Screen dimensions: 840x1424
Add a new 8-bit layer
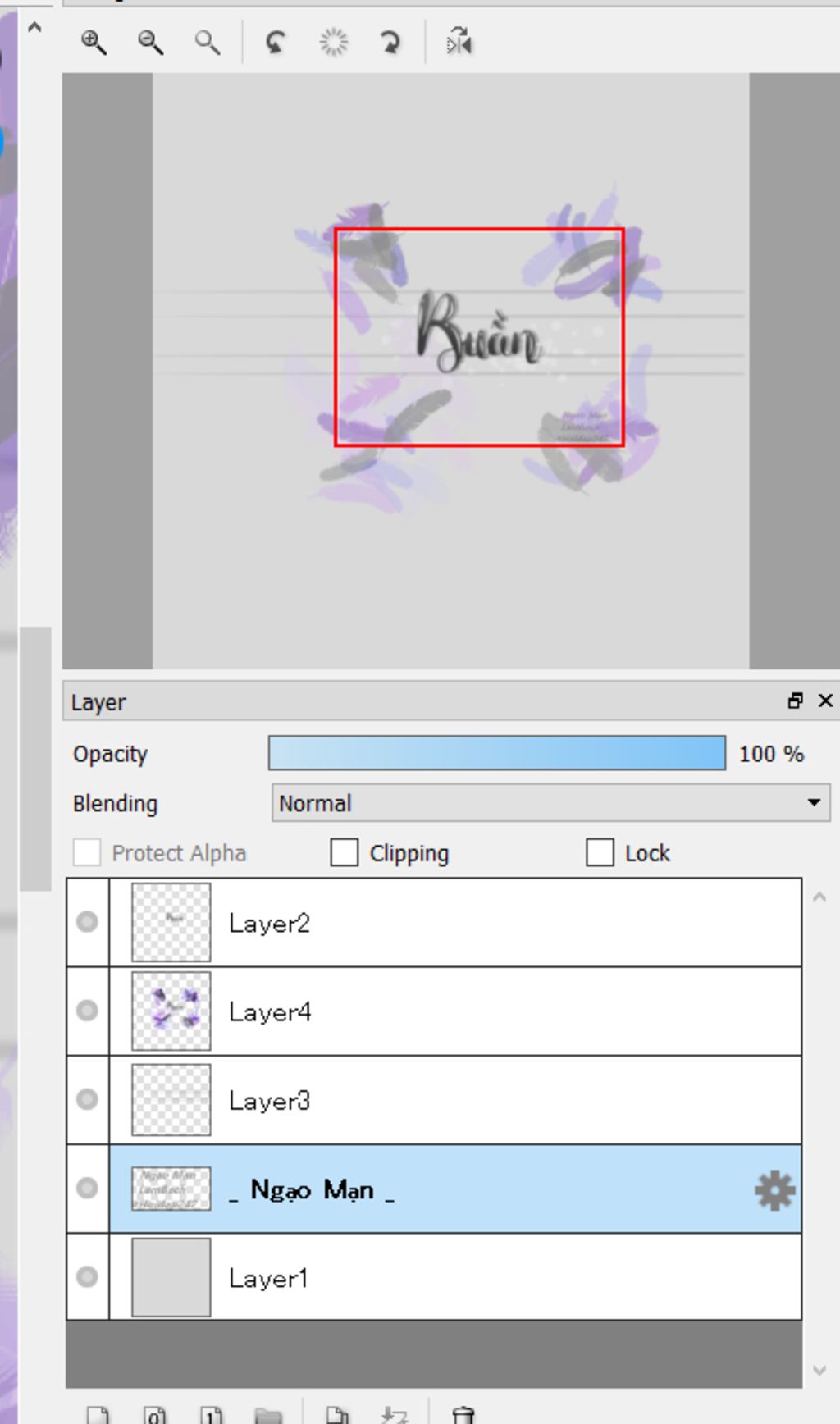click(x=155, y=1414)
